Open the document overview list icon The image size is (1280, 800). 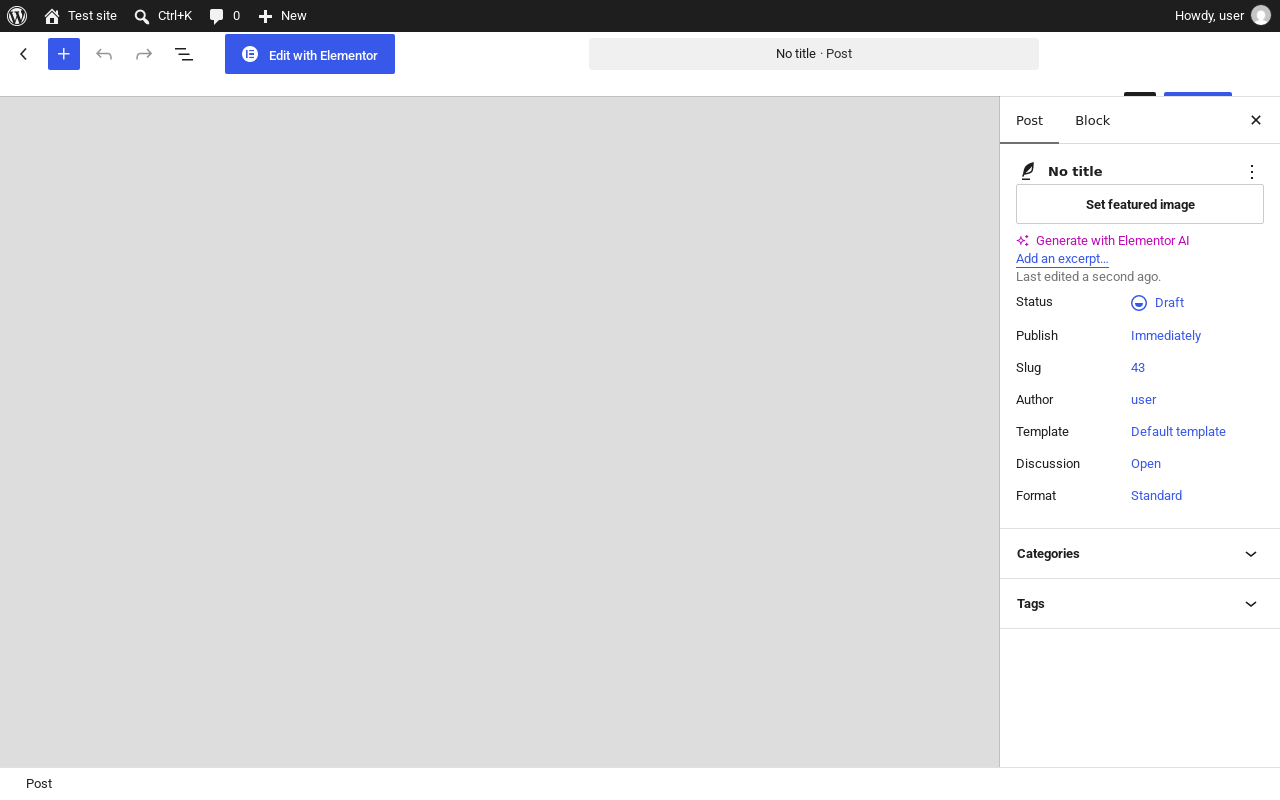tap(184, 54)
